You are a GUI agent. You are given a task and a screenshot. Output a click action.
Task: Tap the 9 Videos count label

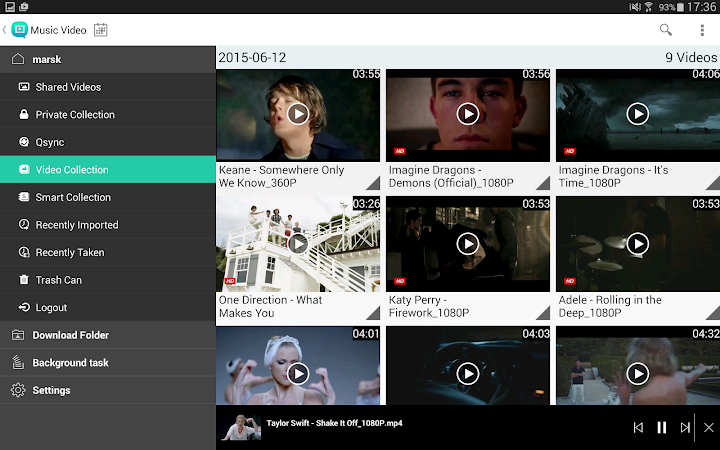[691, 57]
